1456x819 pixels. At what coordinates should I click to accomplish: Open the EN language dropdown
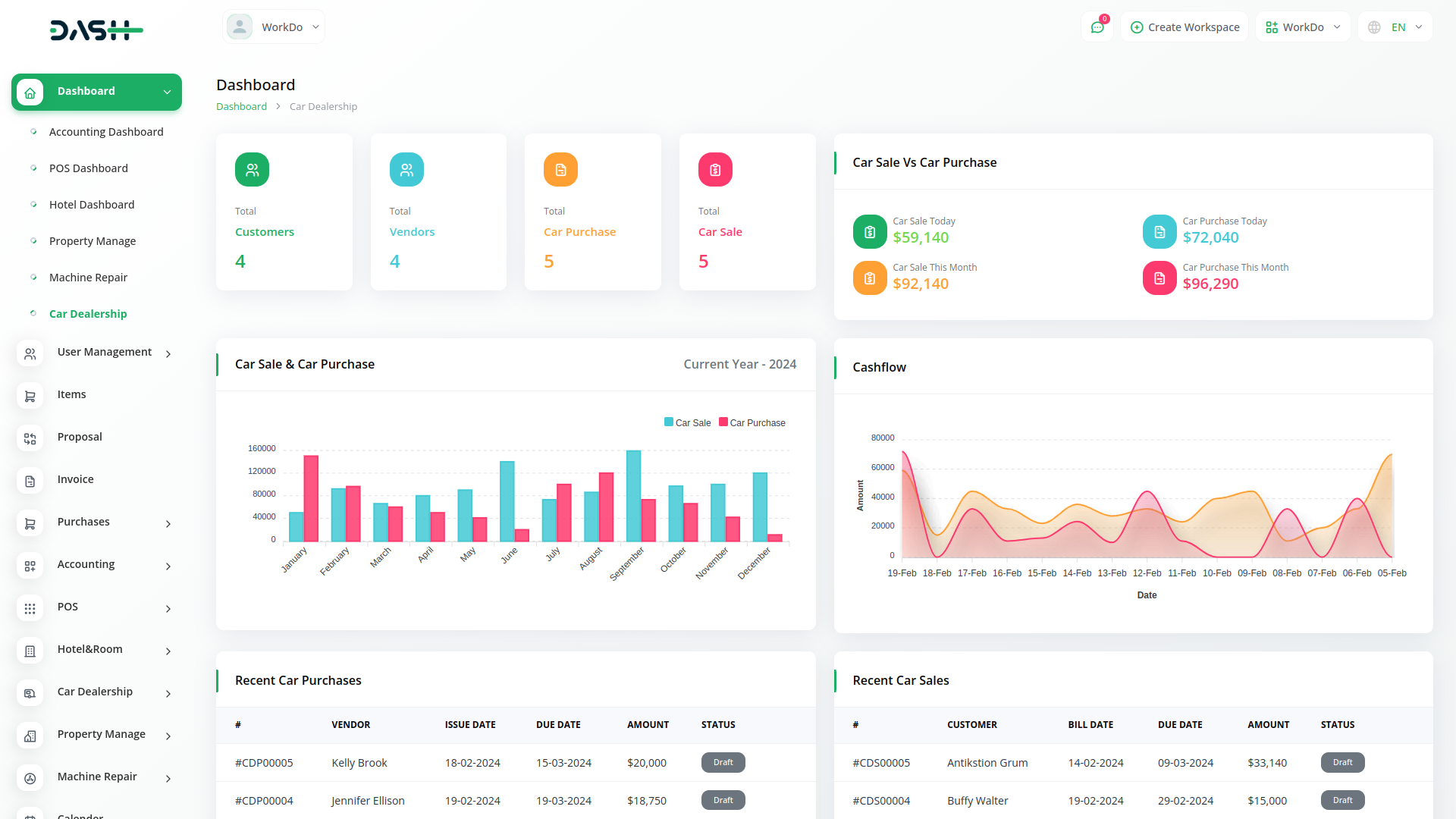click(1395, 27)
